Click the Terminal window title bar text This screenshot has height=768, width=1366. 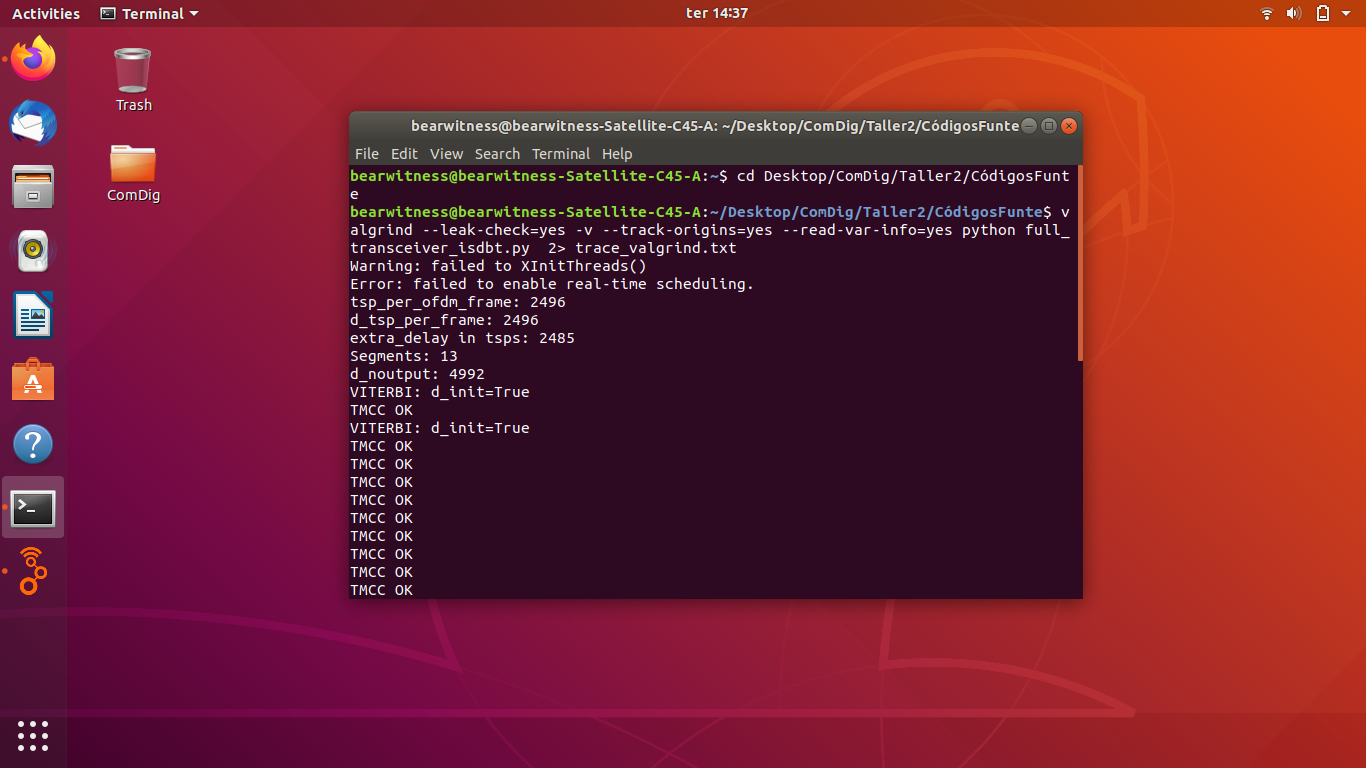(715, 126)
